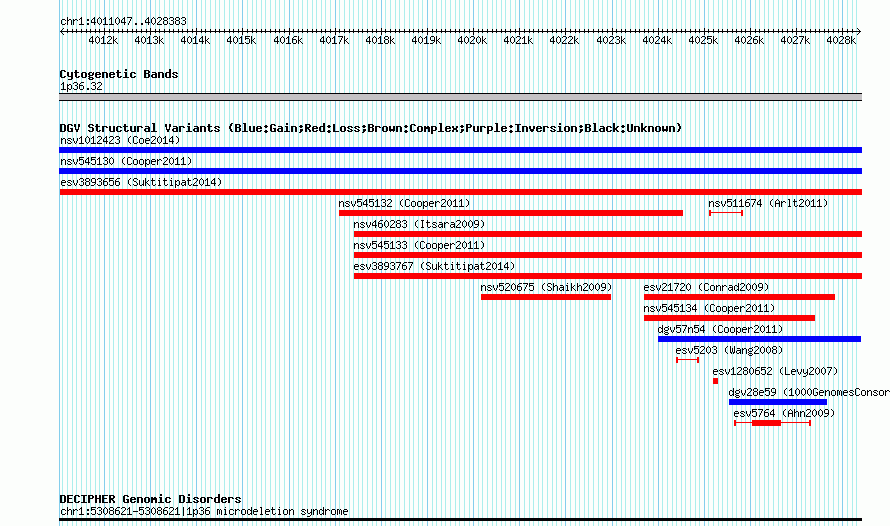Click the esv5203 (Wang2008) thin red variant
This screenshot has height=526, width=890.
coord(687,360)
